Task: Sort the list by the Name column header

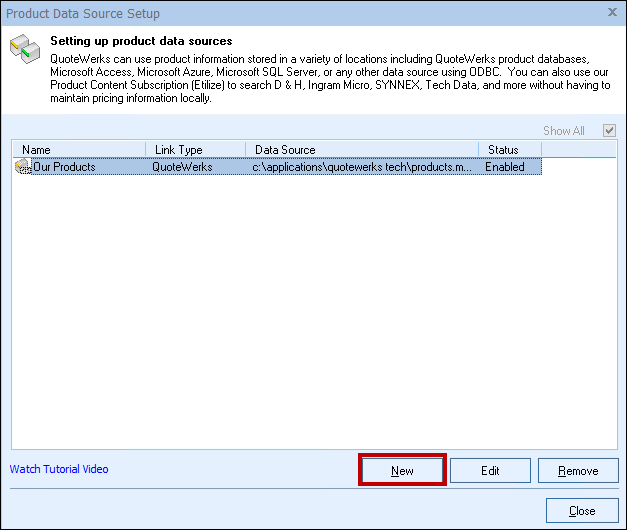Action: click(x=80, y=150)
